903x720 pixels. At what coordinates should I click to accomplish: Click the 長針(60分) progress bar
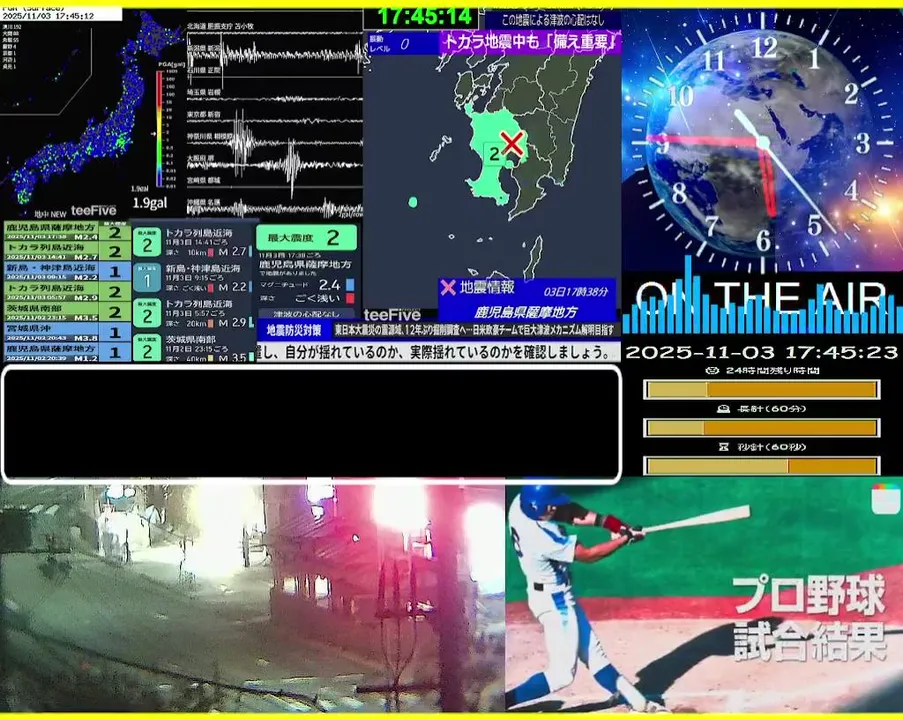click(761, 428)
